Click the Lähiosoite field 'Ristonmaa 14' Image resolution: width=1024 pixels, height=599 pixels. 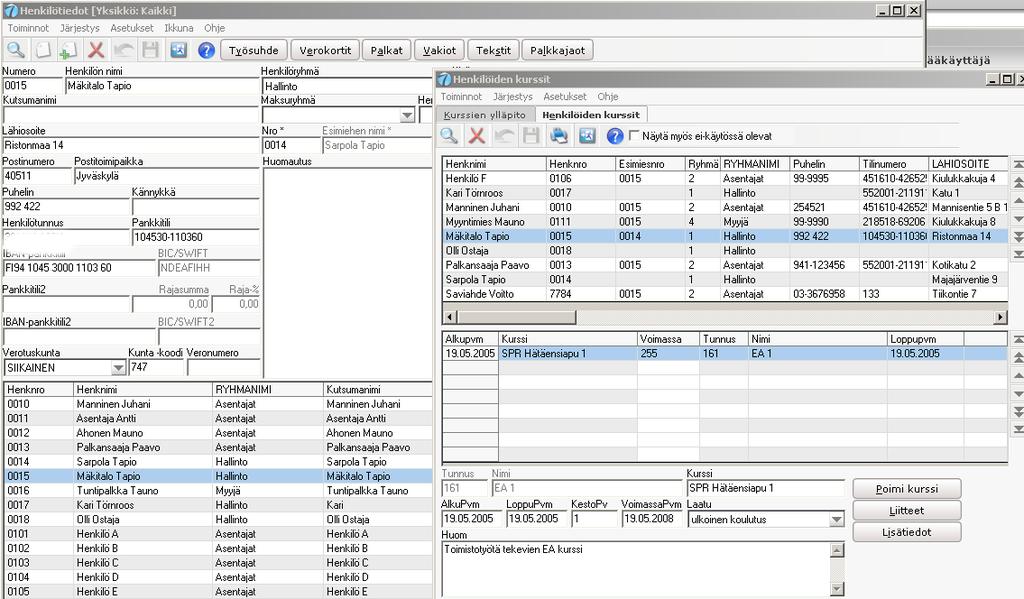(x=131, y=145)
